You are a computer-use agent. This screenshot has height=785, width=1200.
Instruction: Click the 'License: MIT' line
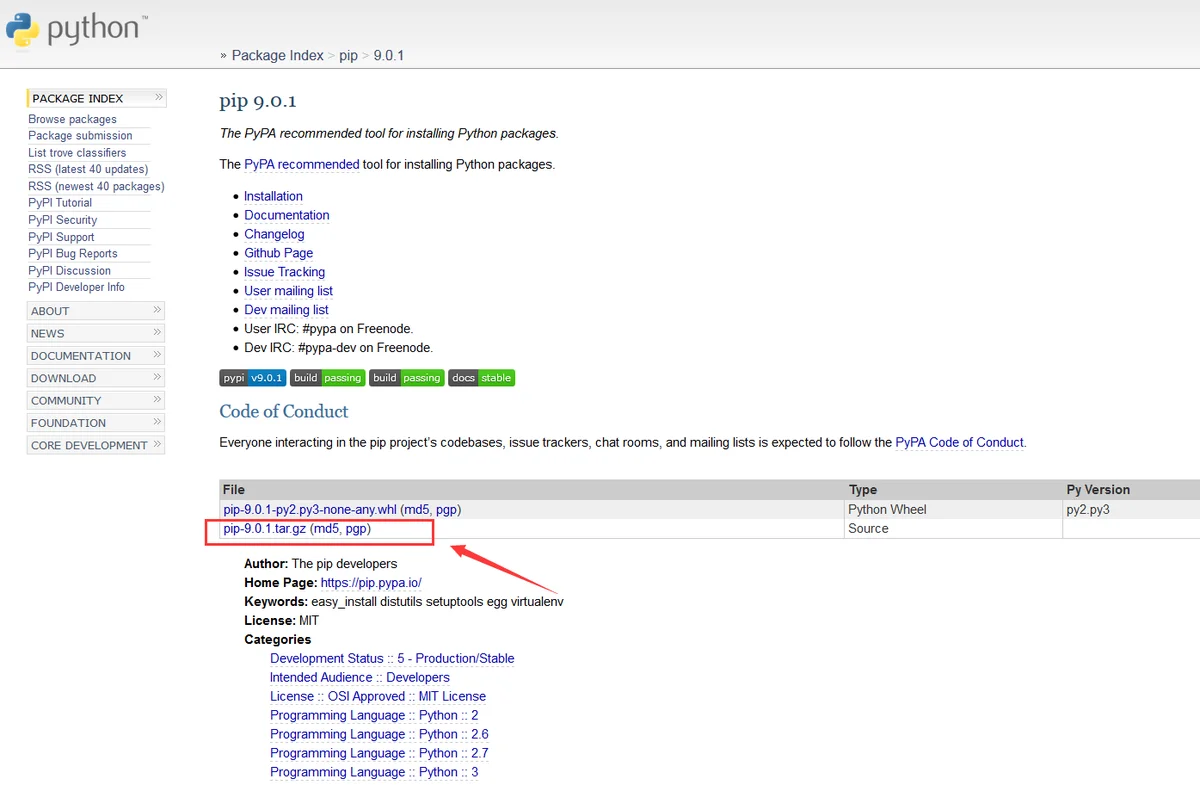[x=282, y=620]
